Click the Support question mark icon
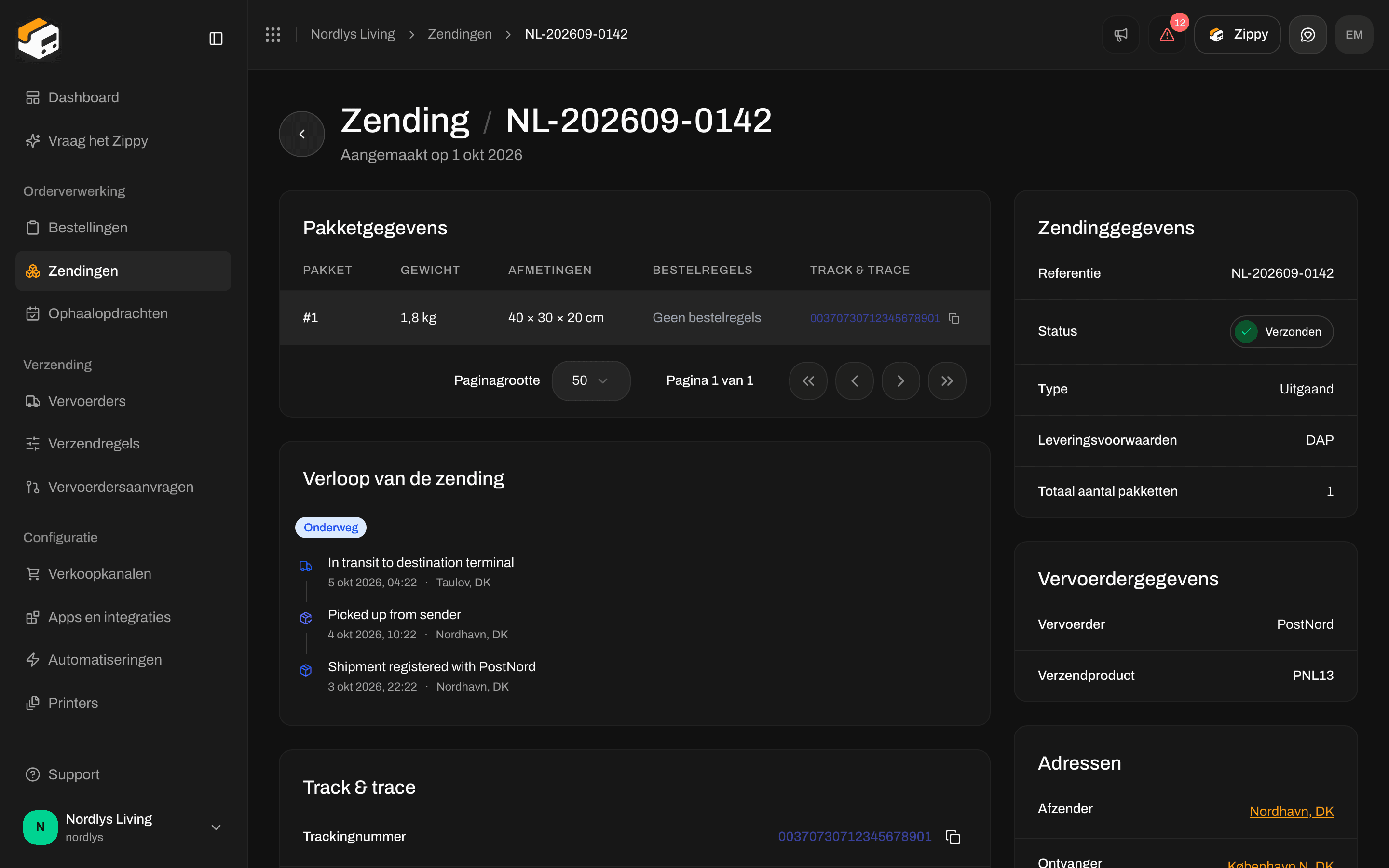1389x868 pixels. [33, 774]
